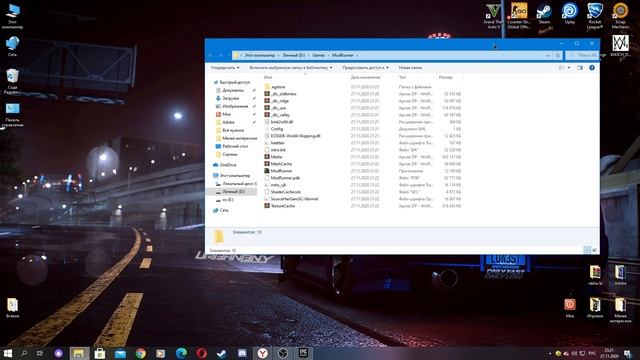The image size is (640, 360).
Task: Open the Recycle Bin desktop icon
Action: (12, 81)
